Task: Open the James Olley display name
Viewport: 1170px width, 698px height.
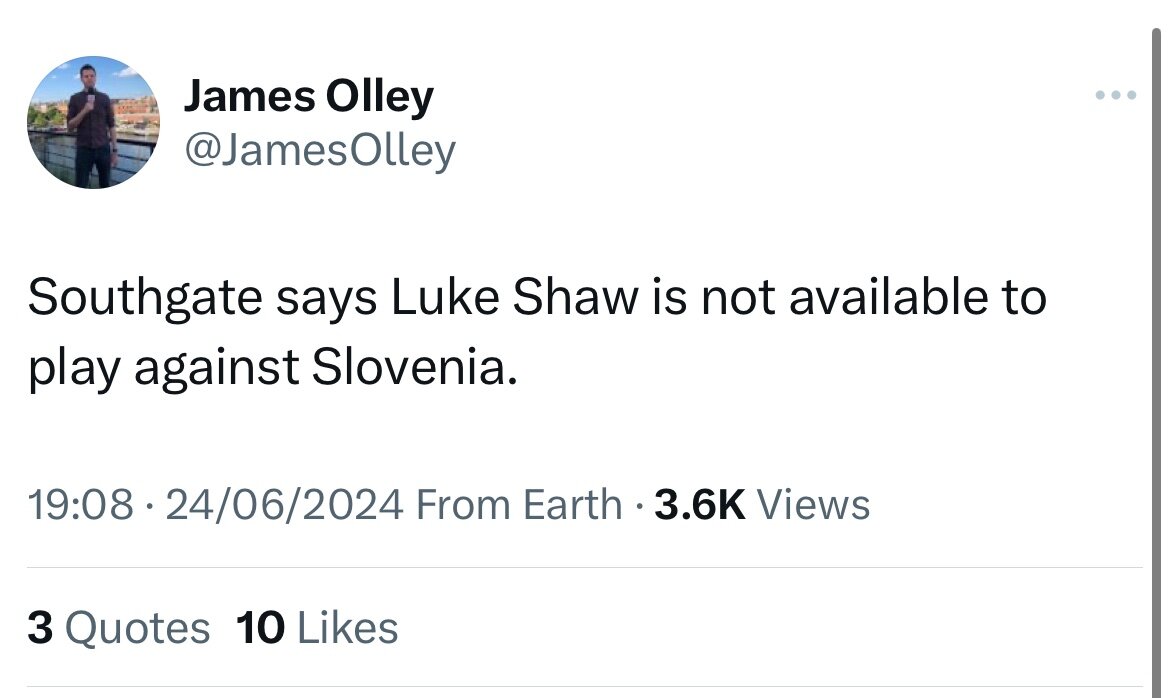Action: coord(308,97)
